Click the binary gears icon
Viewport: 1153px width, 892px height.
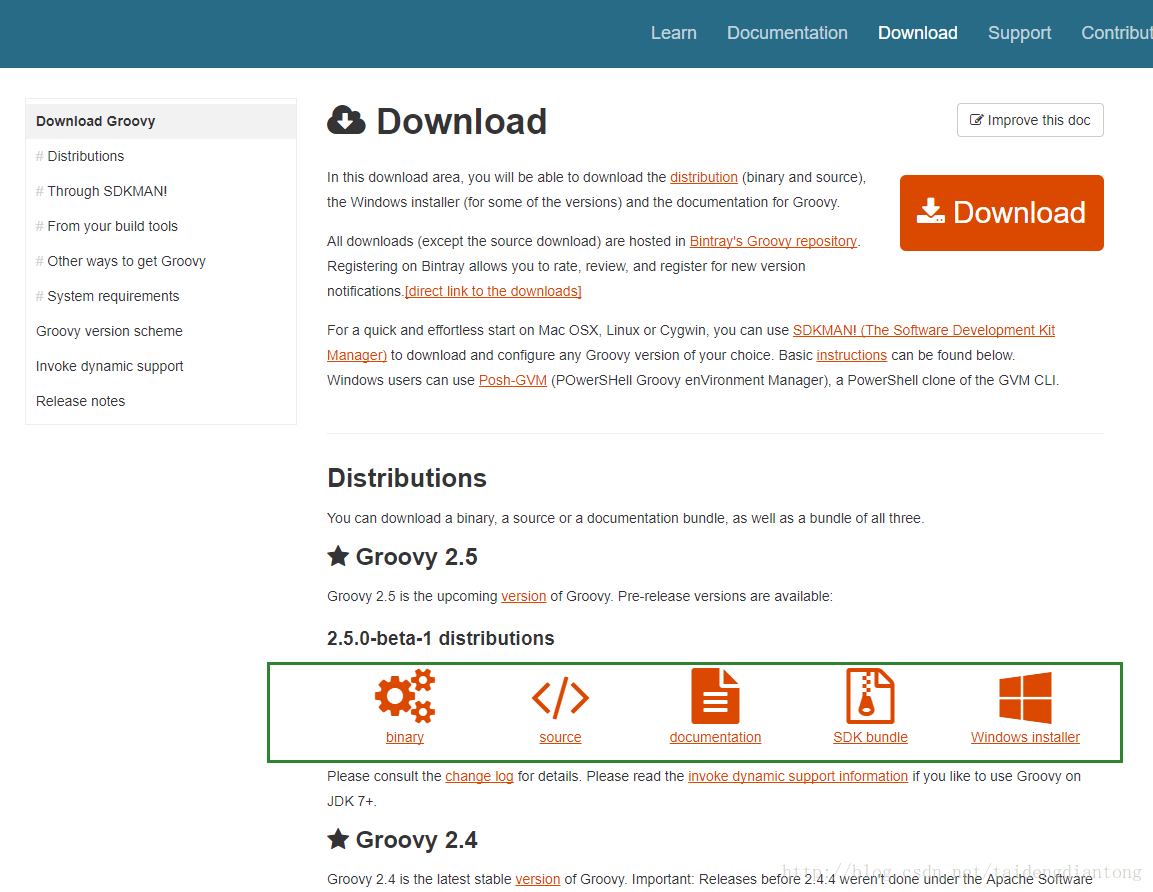[405, 696]
